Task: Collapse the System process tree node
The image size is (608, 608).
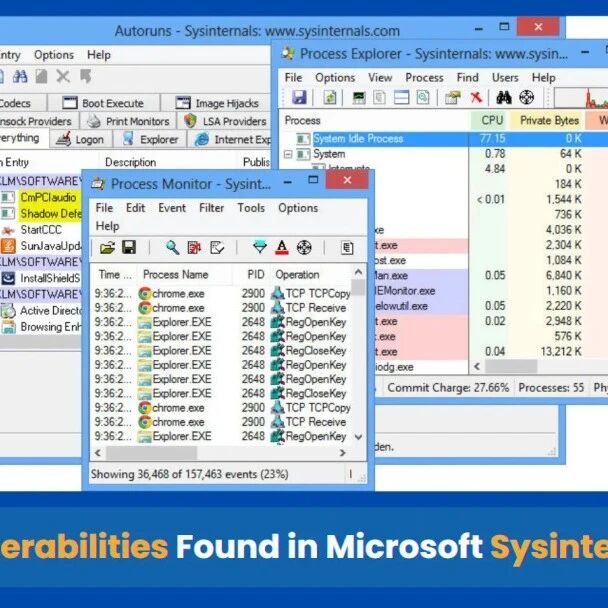Action: 288,154
